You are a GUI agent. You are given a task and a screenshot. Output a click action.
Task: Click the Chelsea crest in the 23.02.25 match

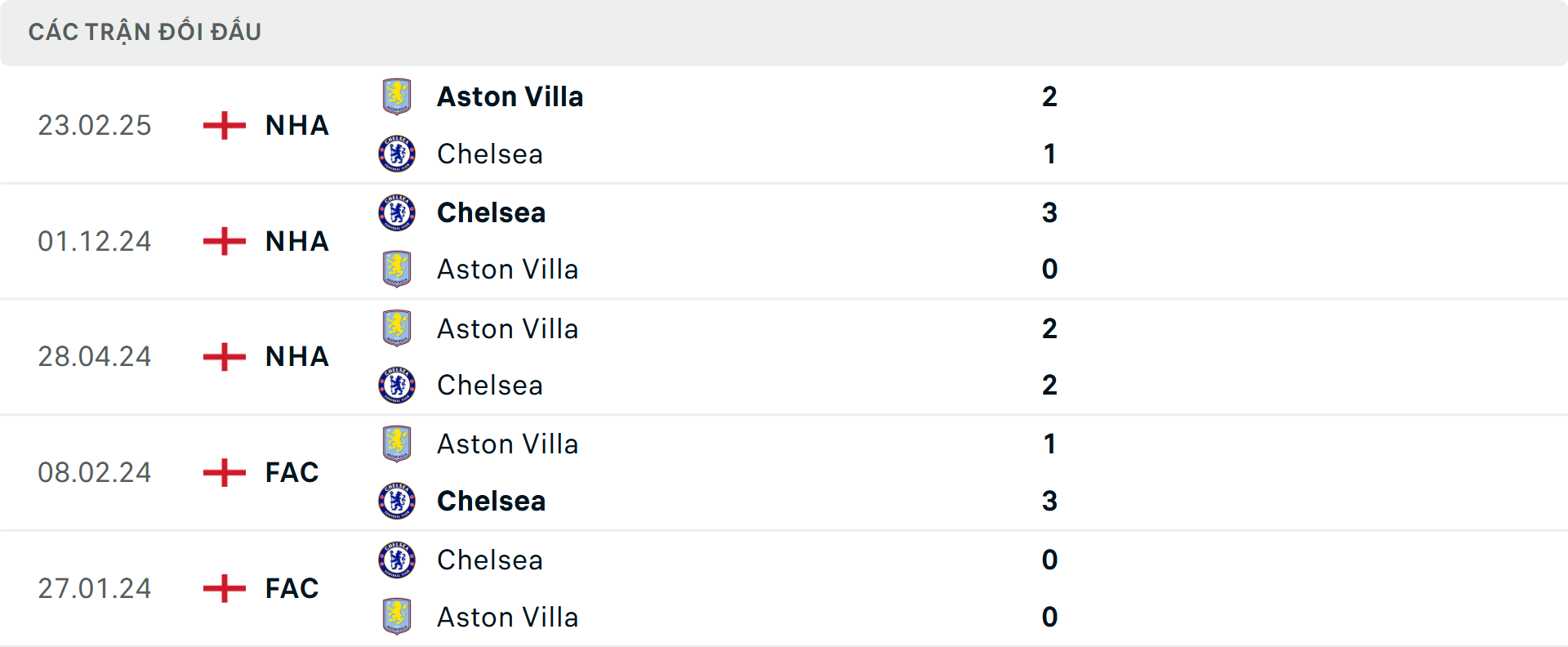398,154
